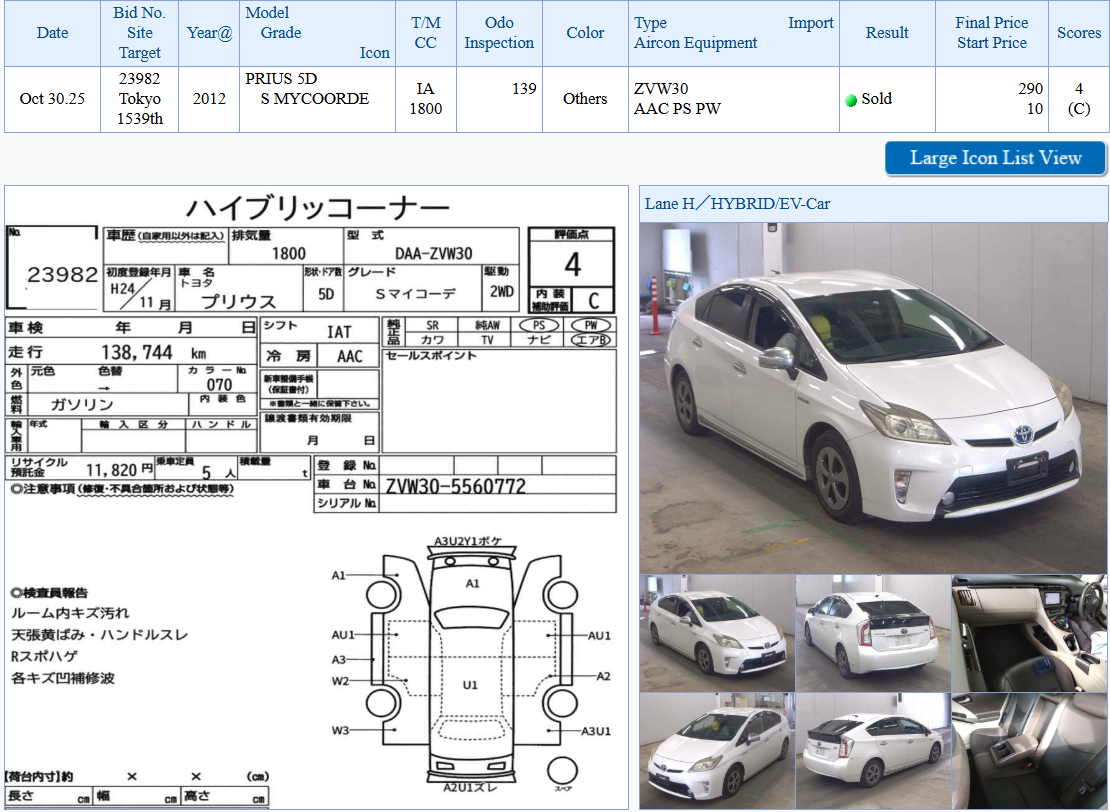Open the rear seat armrest interior thumbnail
The image size is (1110, 812).
(x=1029, y=751)
